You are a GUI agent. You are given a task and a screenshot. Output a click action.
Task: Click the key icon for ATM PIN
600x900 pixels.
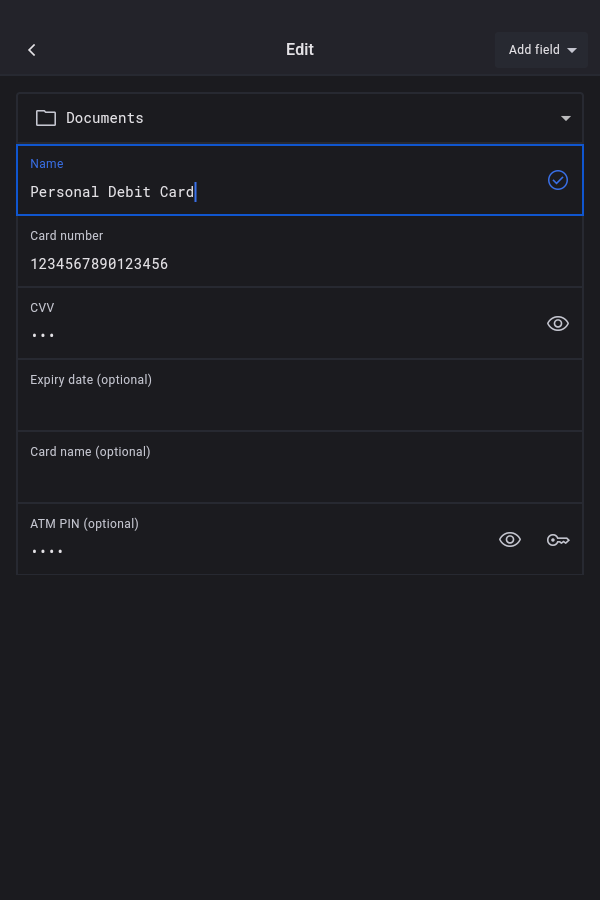pos(558,540)
